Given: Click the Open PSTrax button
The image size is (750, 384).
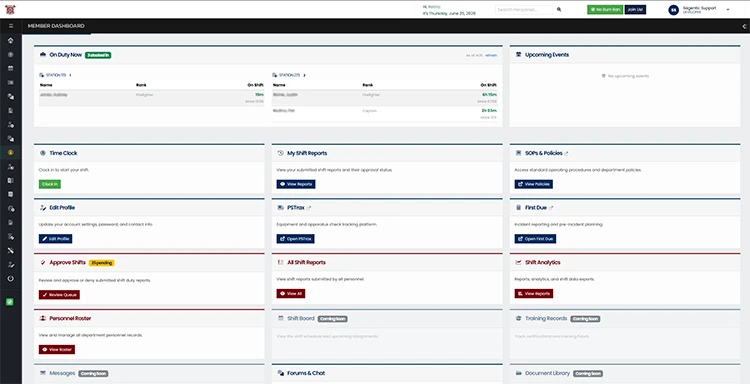Looking at the screenshot, I should (296, 239).
